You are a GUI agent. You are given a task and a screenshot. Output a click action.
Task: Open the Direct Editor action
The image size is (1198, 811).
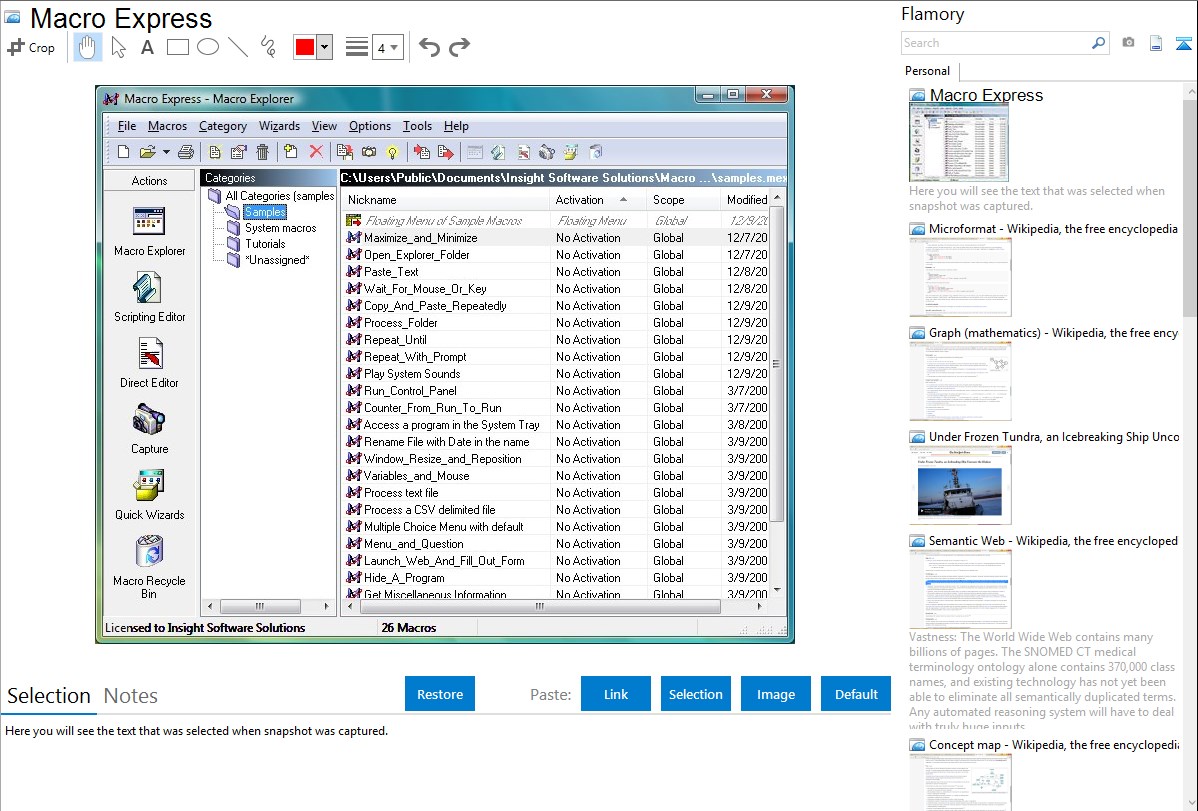click(x=149, y=364)
